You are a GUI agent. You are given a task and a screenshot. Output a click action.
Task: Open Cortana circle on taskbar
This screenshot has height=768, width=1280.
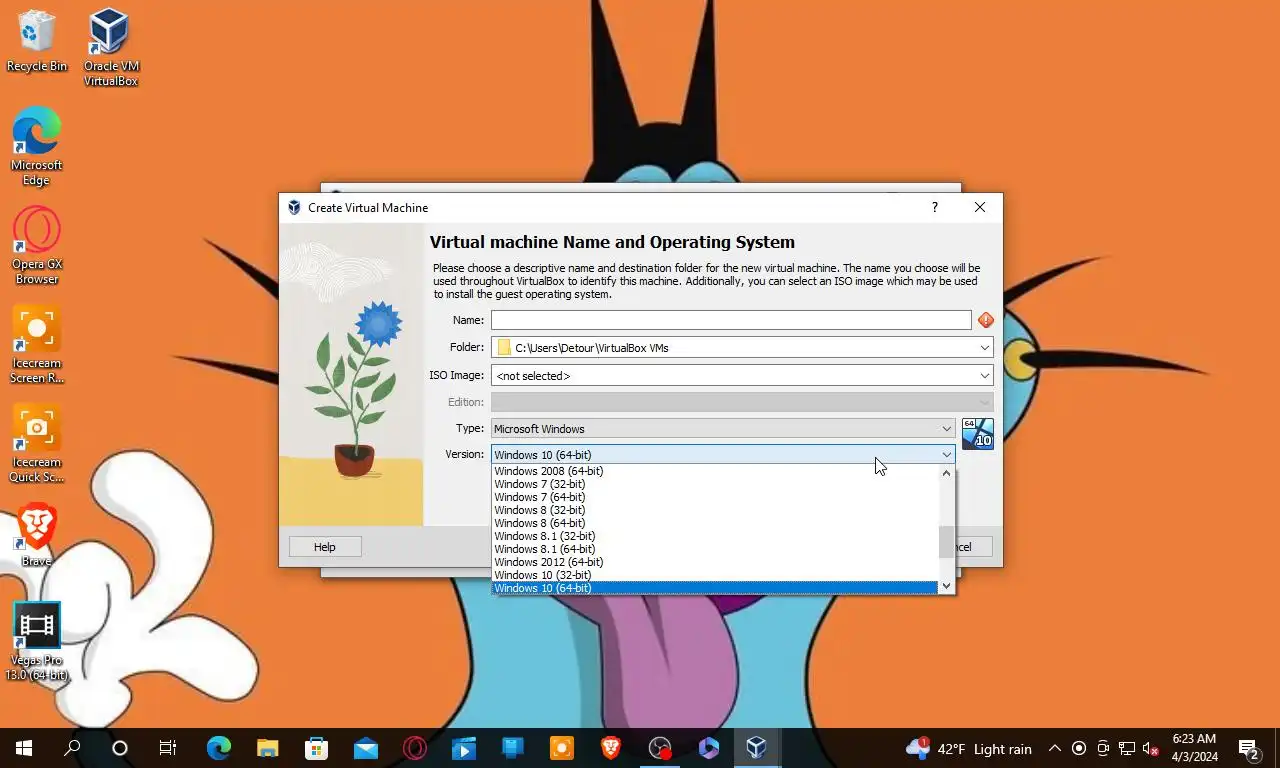(120, 748)
